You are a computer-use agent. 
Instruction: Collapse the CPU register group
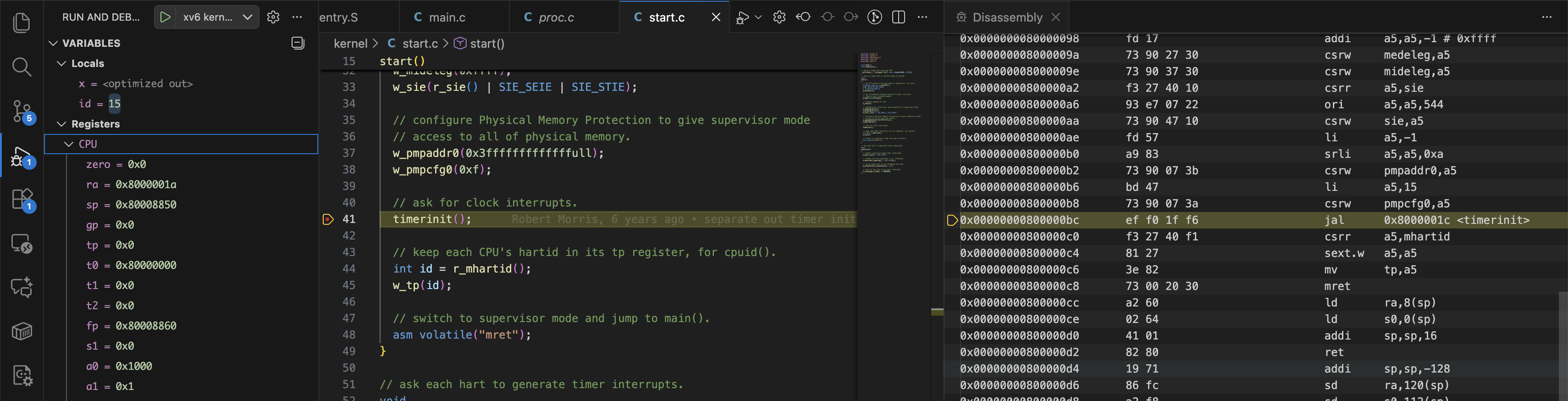click(x=69, y=144)
